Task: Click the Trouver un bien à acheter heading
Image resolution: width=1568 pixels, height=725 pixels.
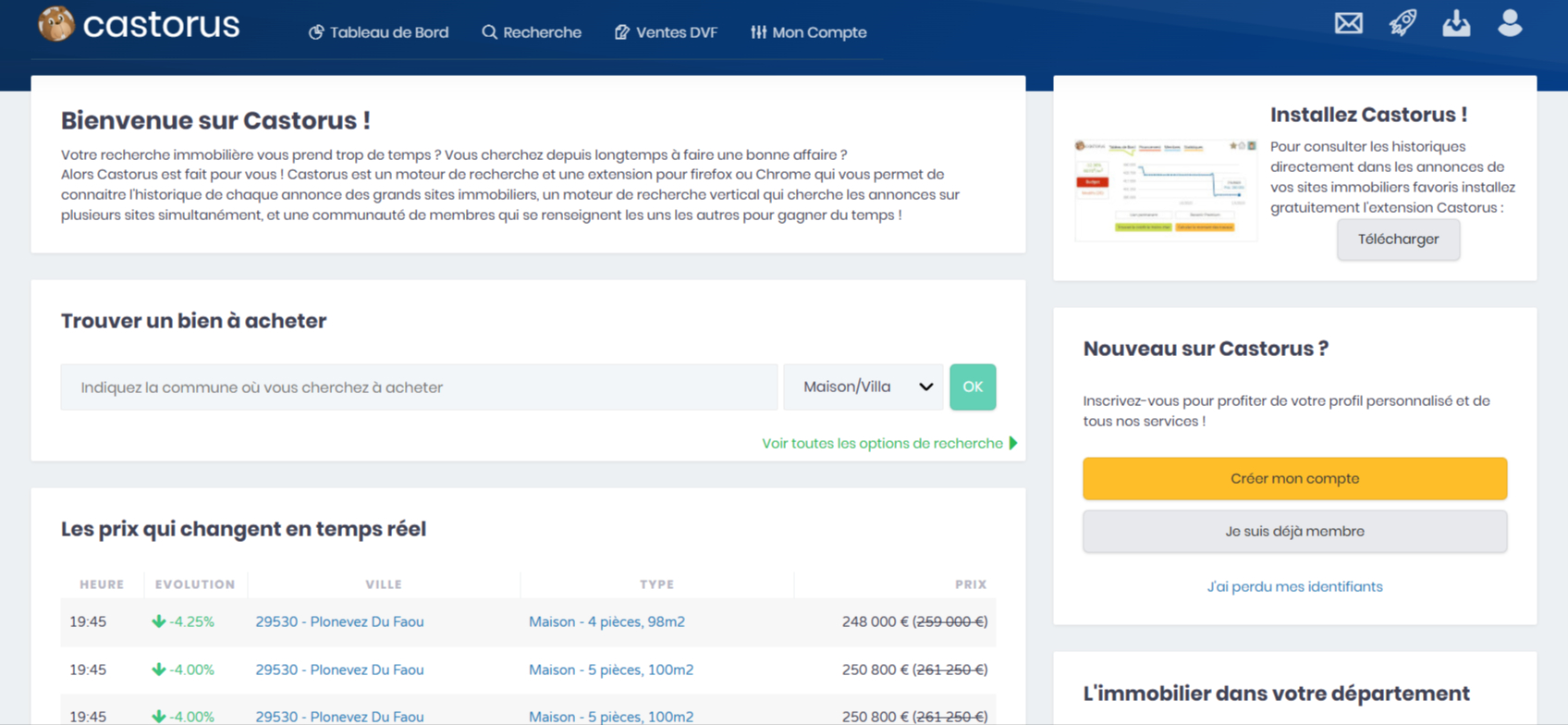Action: point(193,321)
